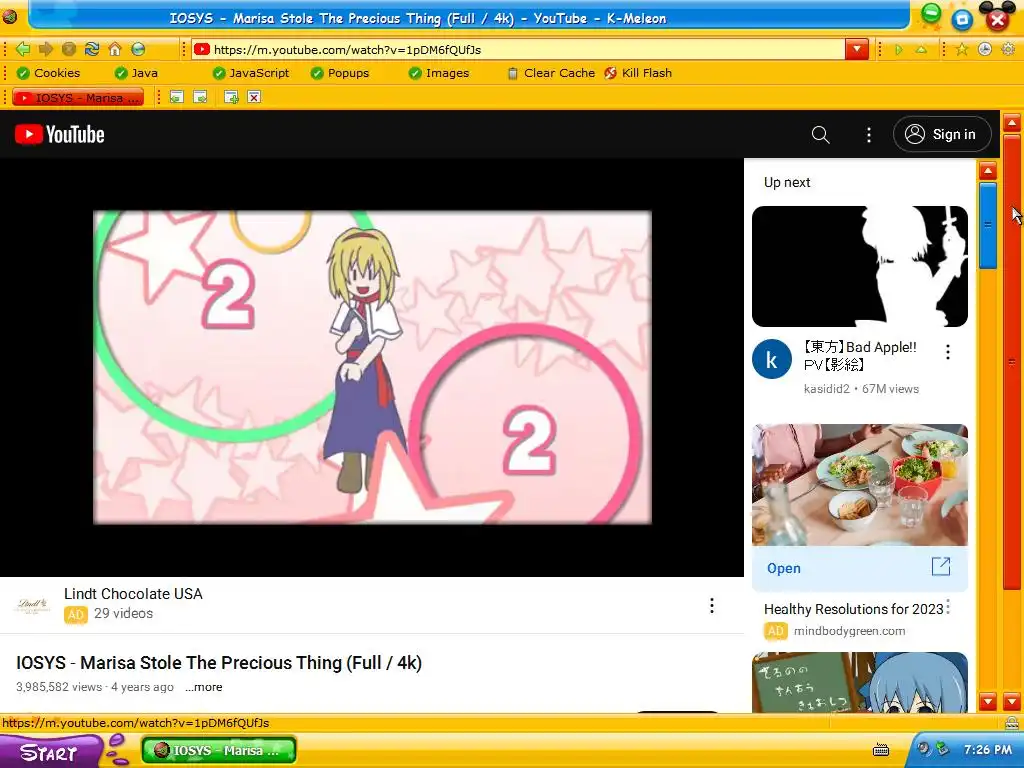1024x768 pixels.
Task: Open the Lindt Chocolate USA channel link
Action: point(133,594)
